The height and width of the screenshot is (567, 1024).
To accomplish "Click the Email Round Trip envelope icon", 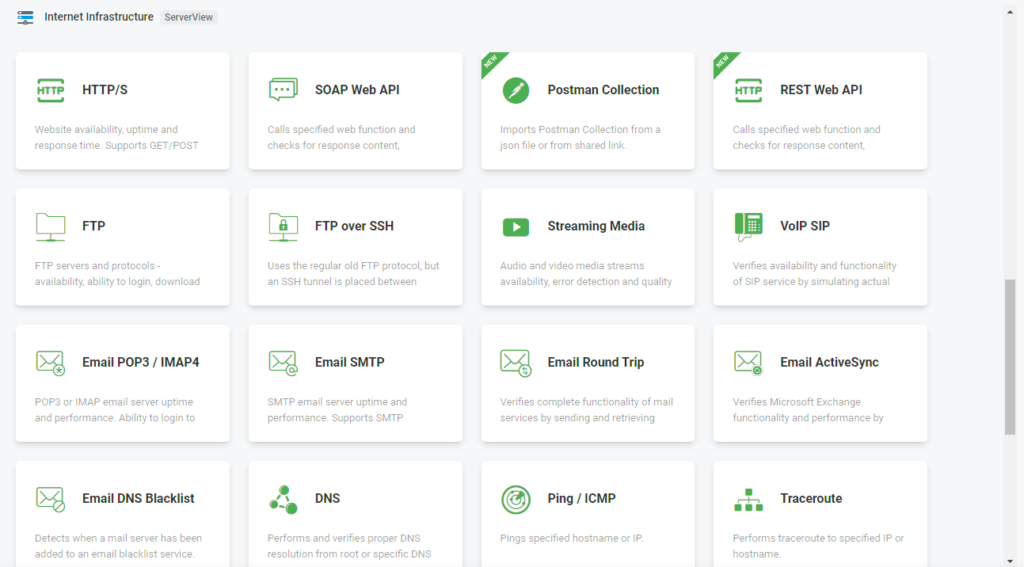I will click(x=515, y=363).
